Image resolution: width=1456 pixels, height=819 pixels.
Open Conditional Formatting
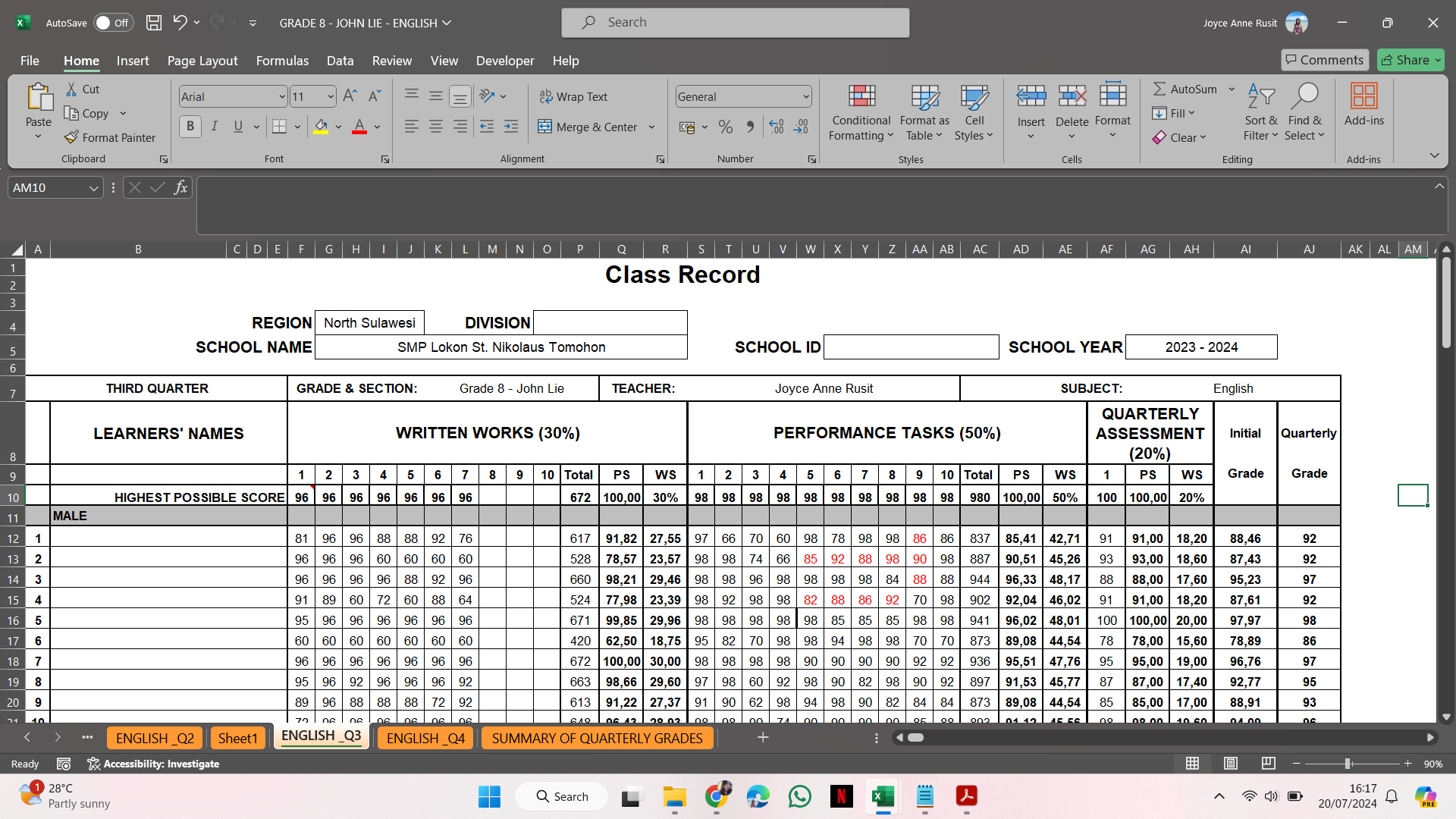pyautogui.click(x=861, y=112)
